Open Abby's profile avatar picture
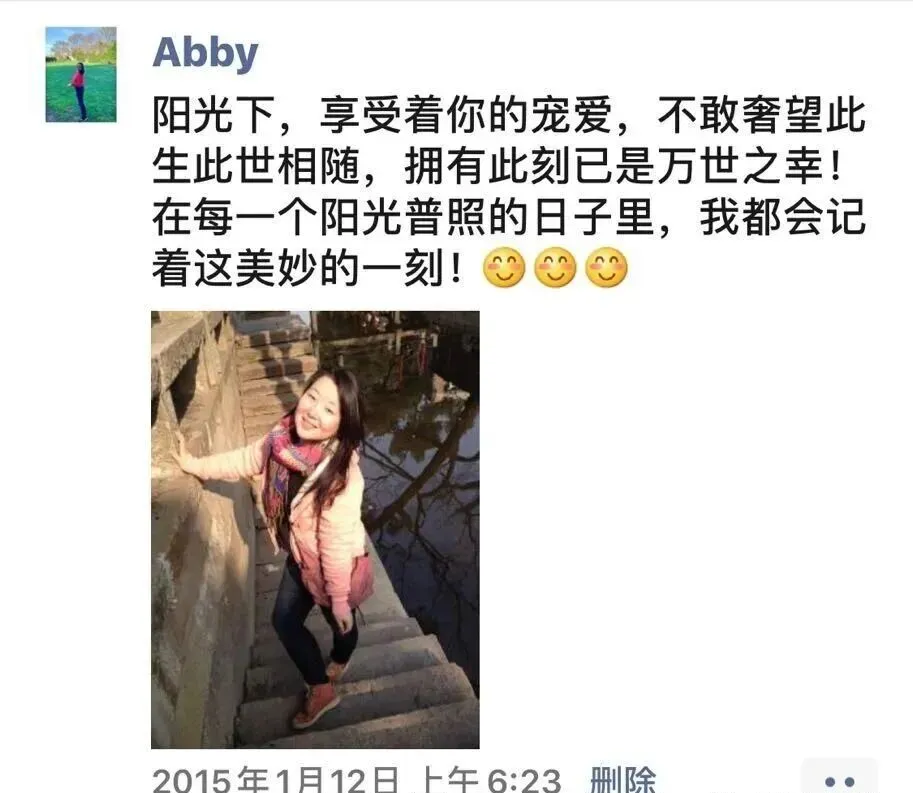913x793 pixels. [81, 74]
